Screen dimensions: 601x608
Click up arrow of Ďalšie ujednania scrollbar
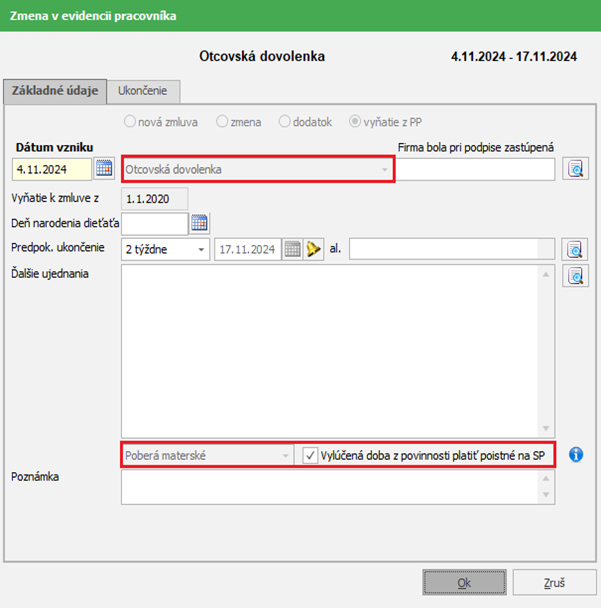pos(546,274)
